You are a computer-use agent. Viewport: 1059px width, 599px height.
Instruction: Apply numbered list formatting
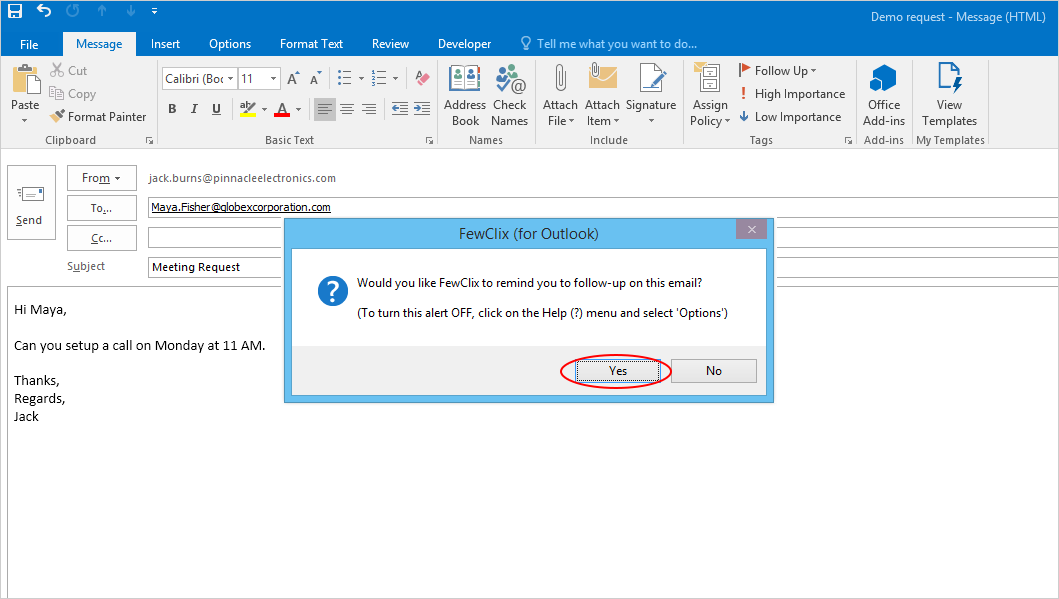pos(379,78)
